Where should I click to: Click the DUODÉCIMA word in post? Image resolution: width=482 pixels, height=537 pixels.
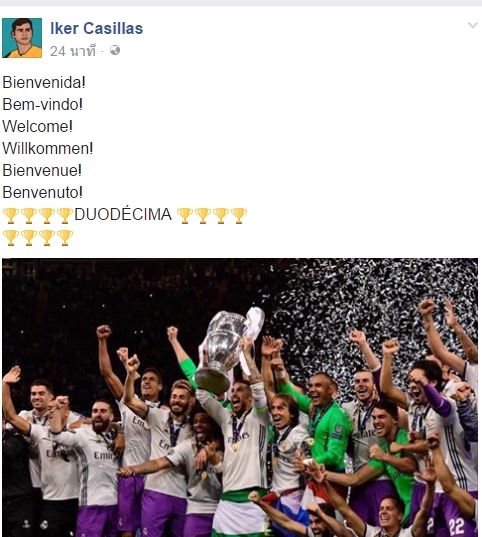[123, 214]
